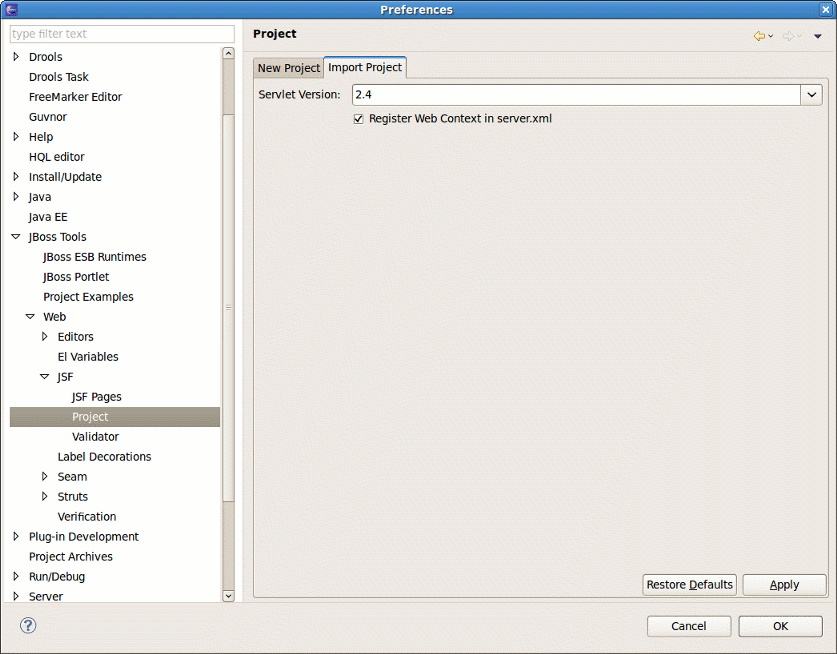Click the help question mark icon

pos(28,626)
